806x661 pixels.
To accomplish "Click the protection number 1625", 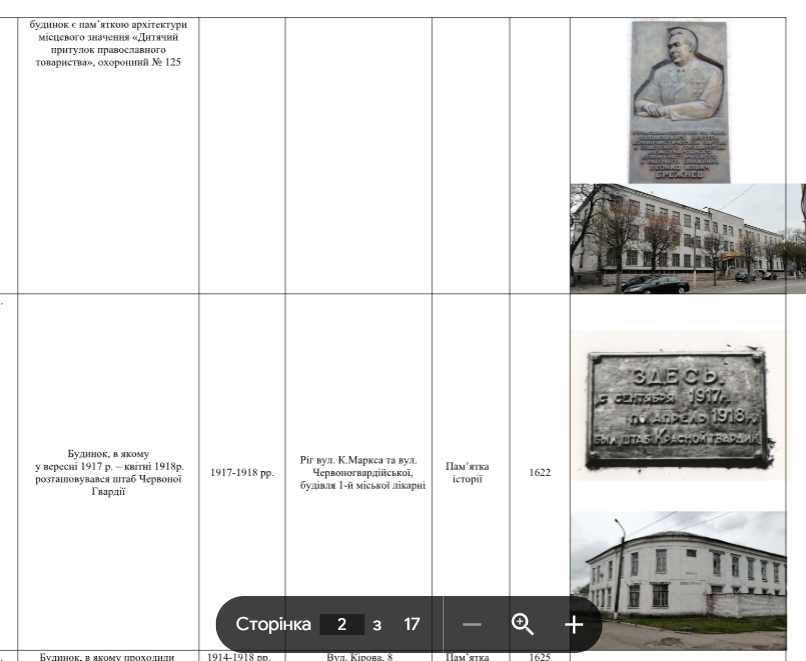I will click(x=539, y=656).
